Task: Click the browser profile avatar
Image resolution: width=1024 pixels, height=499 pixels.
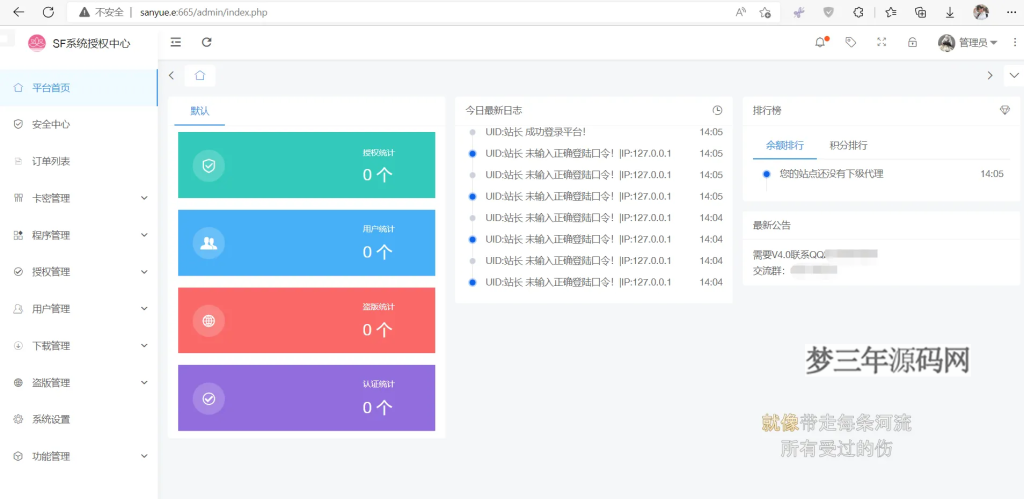Action: (x=980, y=12)
